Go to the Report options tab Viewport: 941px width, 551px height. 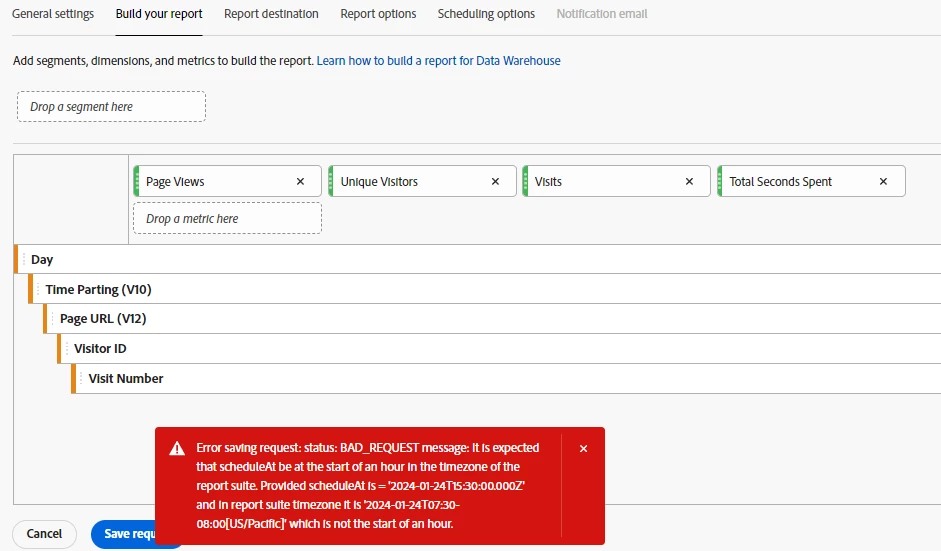click(x=378, y=14)
